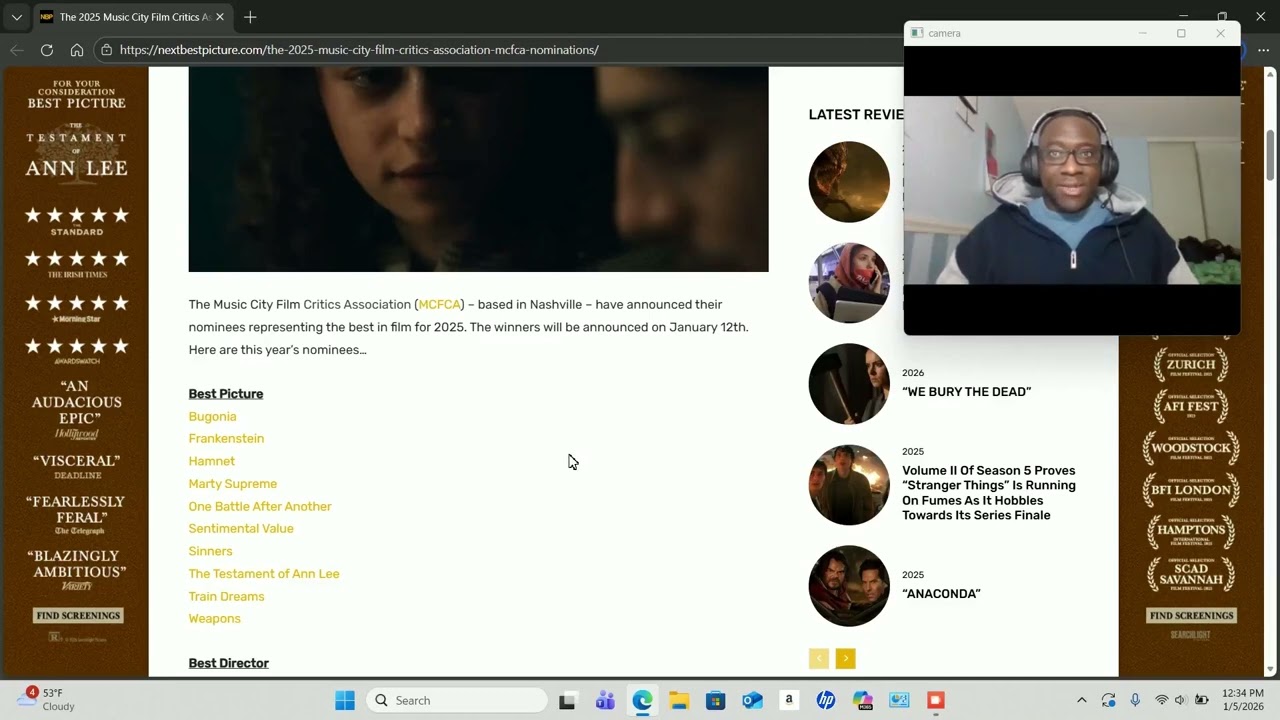Image resolution: width=1280 pixels, height=720 pixels.
Task: Click the taskbar Search box
Action: click(457, 700)
